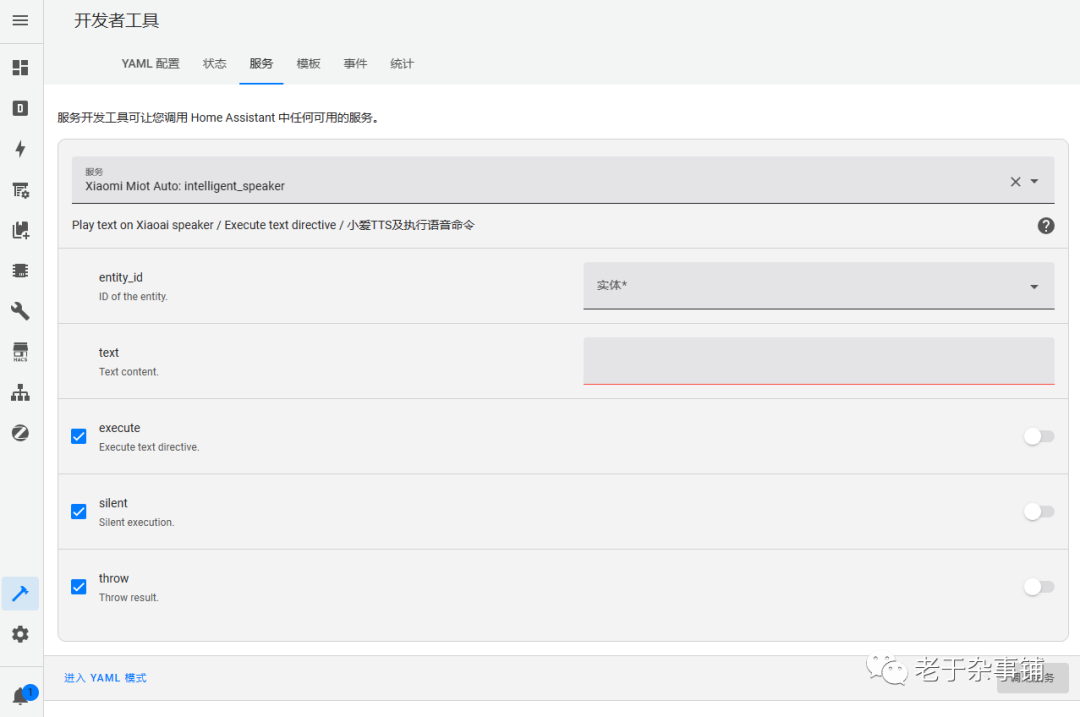This screenshot has width=1080, height=717.
Task: Uncheck the silent checkbox
Action: [79, 511]
